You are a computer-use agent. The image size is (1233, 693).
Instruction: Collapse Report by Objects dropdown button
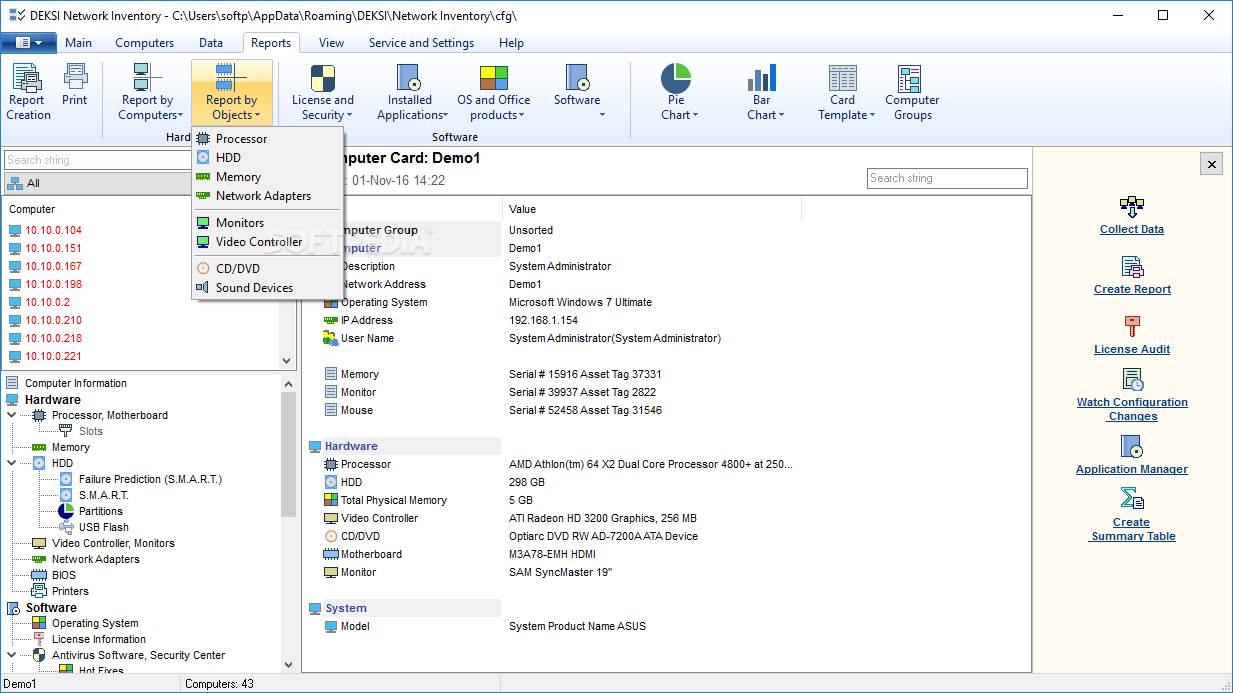(x=232, y=92)
